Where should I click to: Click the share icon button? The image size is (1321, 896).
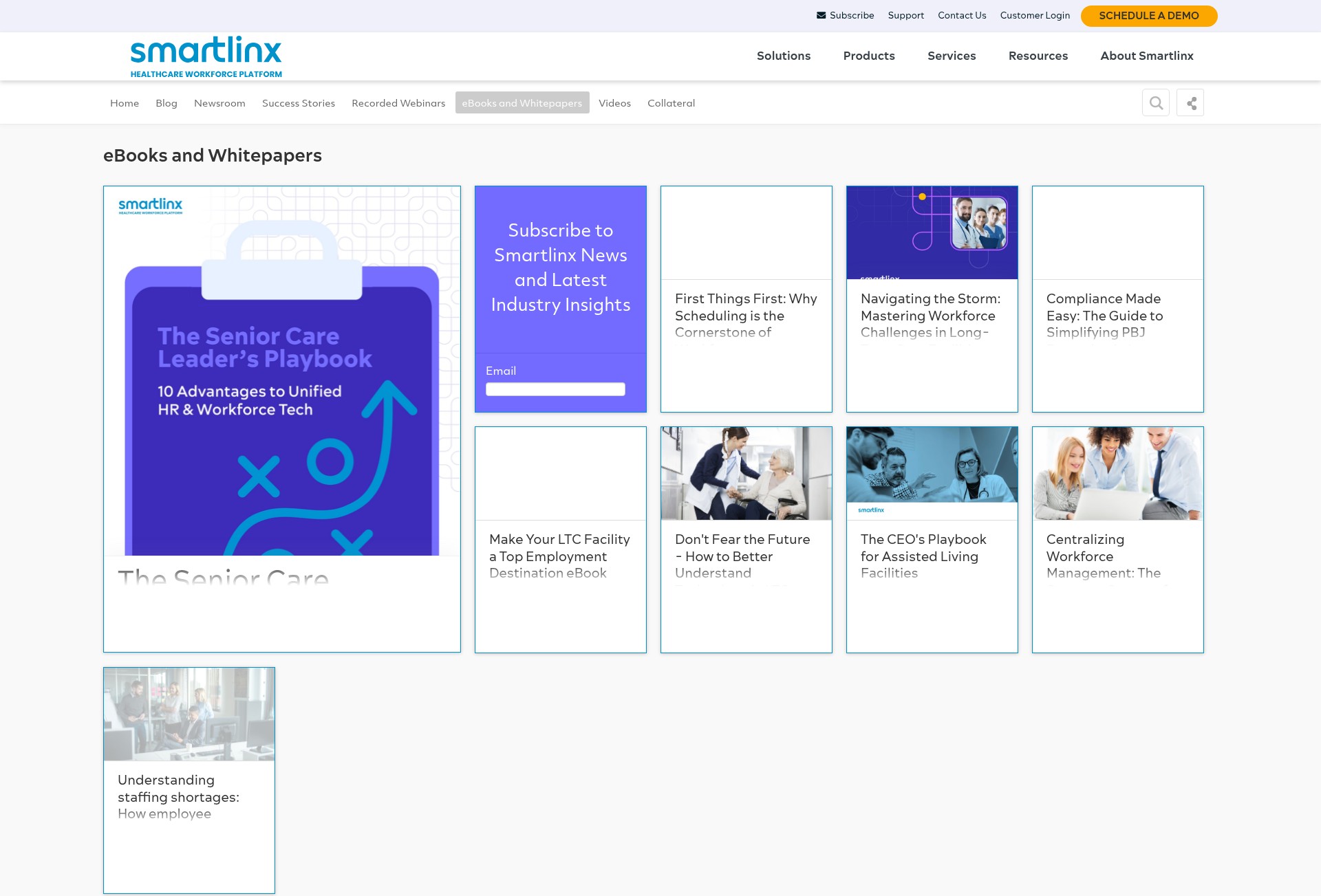click(x=1190, y=103)
